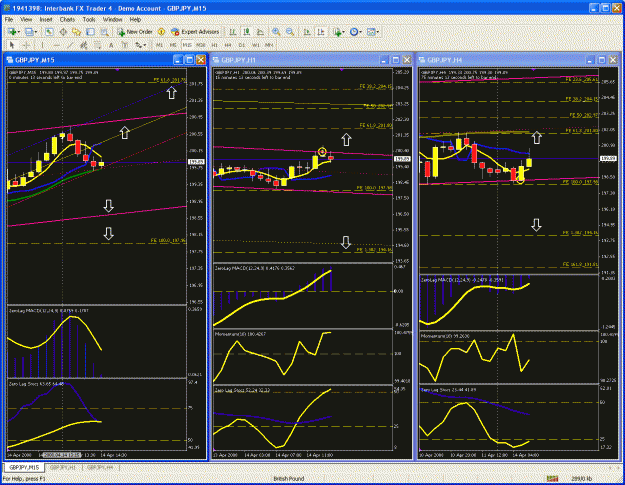Open the Profiles icon in the toolbar
The image size is (625, 485).
pyautogui.click(x=29, y=32)
